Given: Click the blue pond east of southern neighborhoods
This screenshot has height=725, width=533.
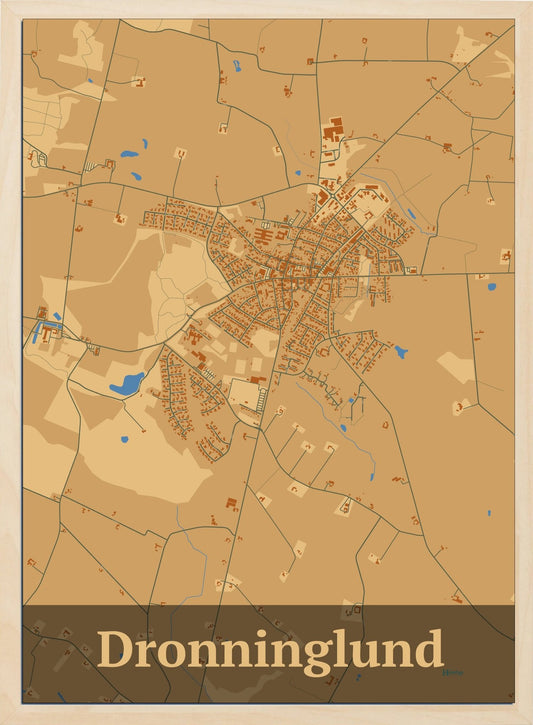Looking at the screenshot, I should [401, 352].
